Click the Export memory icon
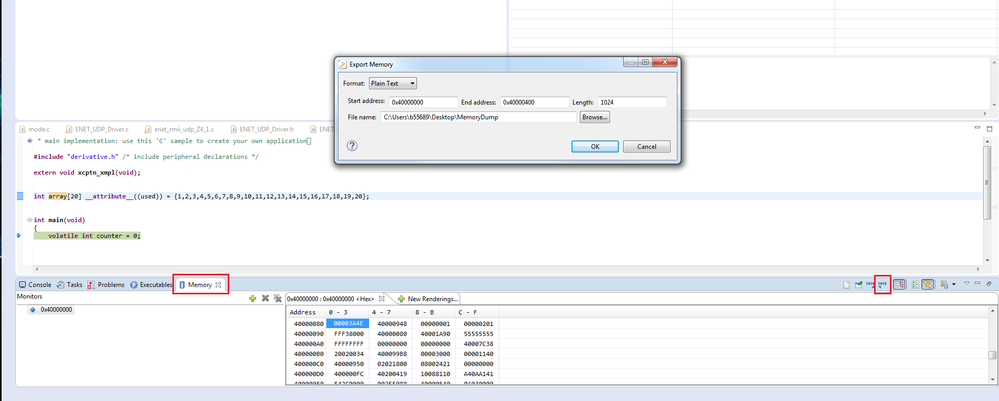The width and height of the screenshot is (999, 401). [882, 284]
